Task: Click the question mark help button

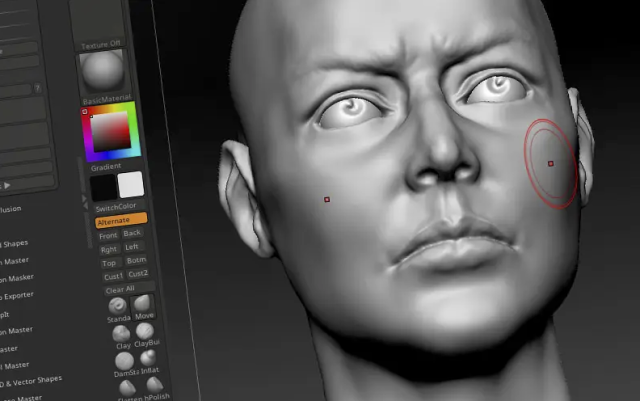Action: click(x=37, y=87)
